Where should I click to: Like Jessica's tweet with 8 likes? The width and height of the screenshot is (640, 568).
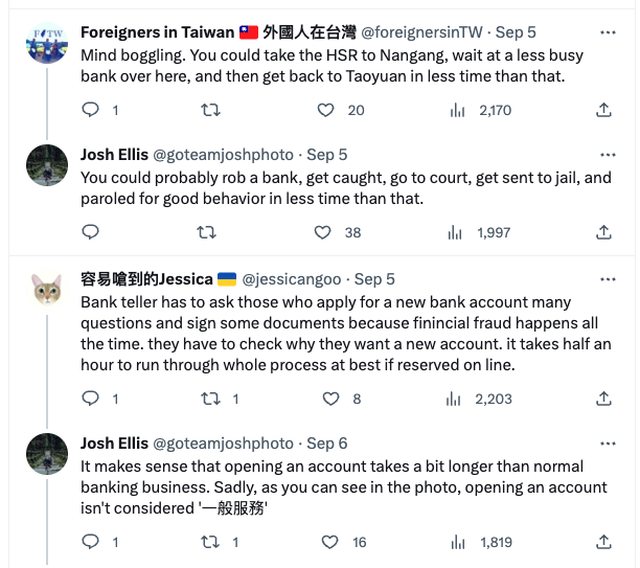(331, 398)
